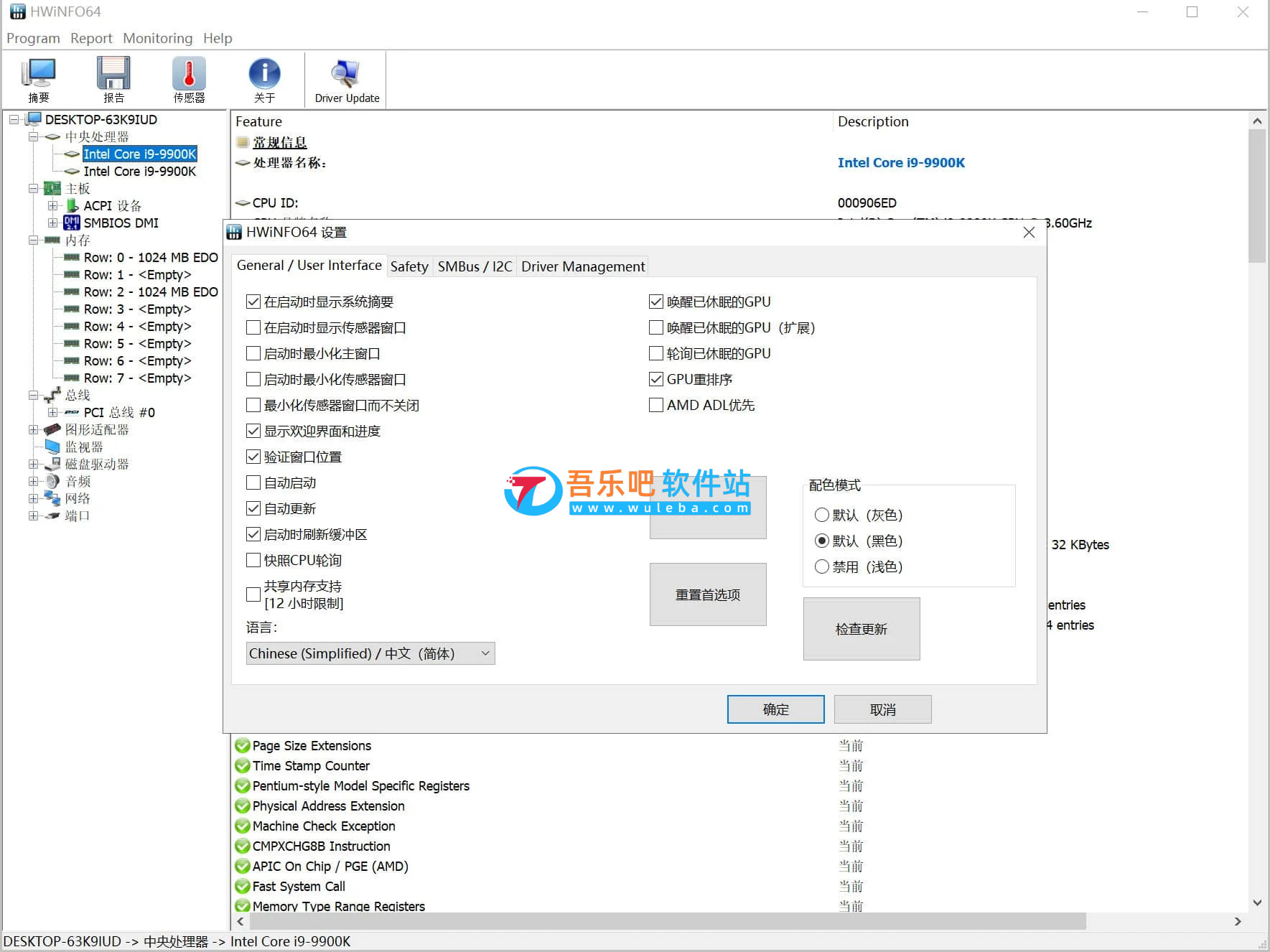Open the Help menu
The height and width of the screenshot is (952, 1270).
(x=218, y=38)
